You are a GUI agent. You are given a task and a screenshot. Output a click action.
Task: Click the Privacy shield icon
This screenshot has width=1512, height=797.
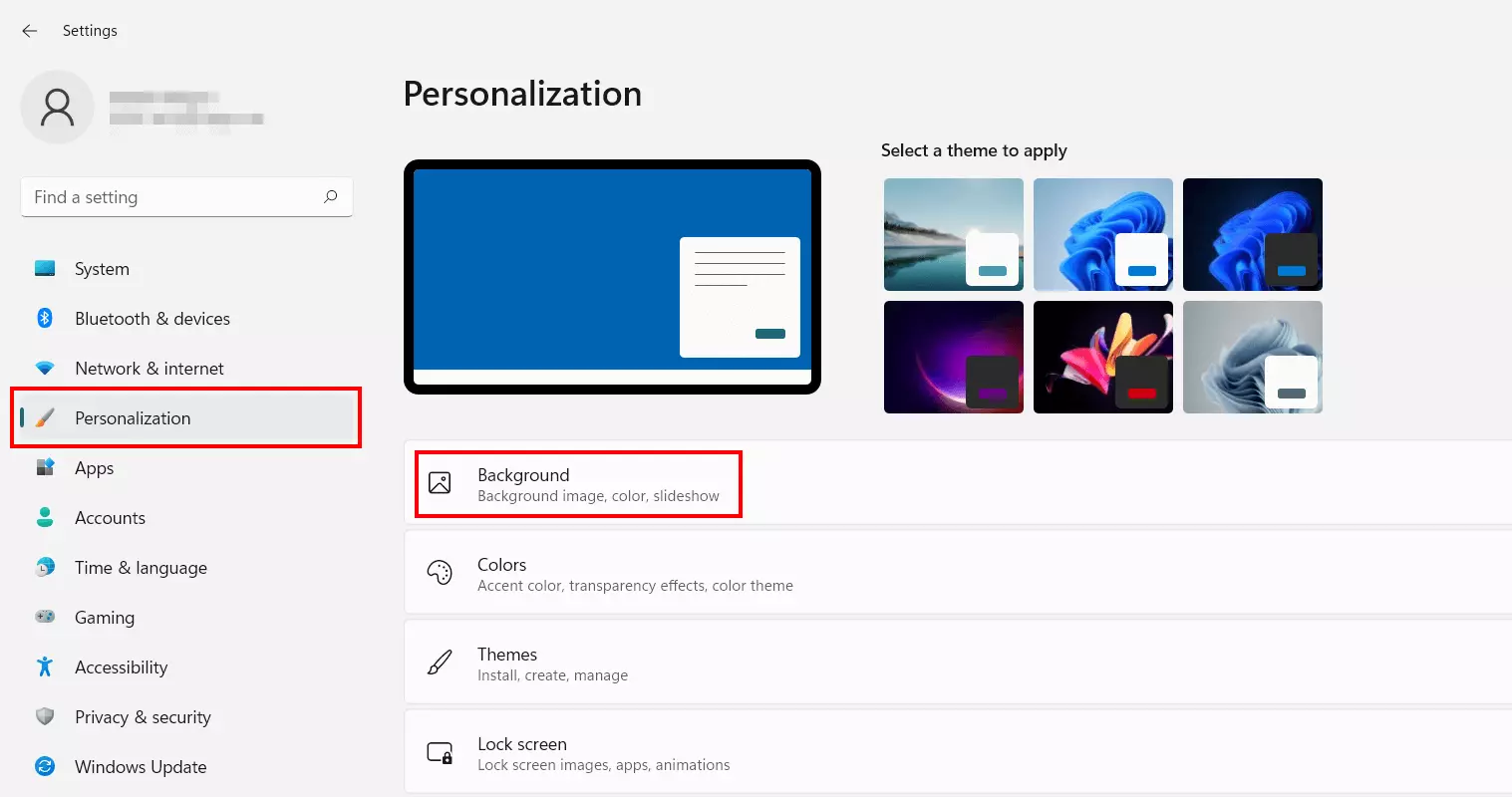(45, 716)
